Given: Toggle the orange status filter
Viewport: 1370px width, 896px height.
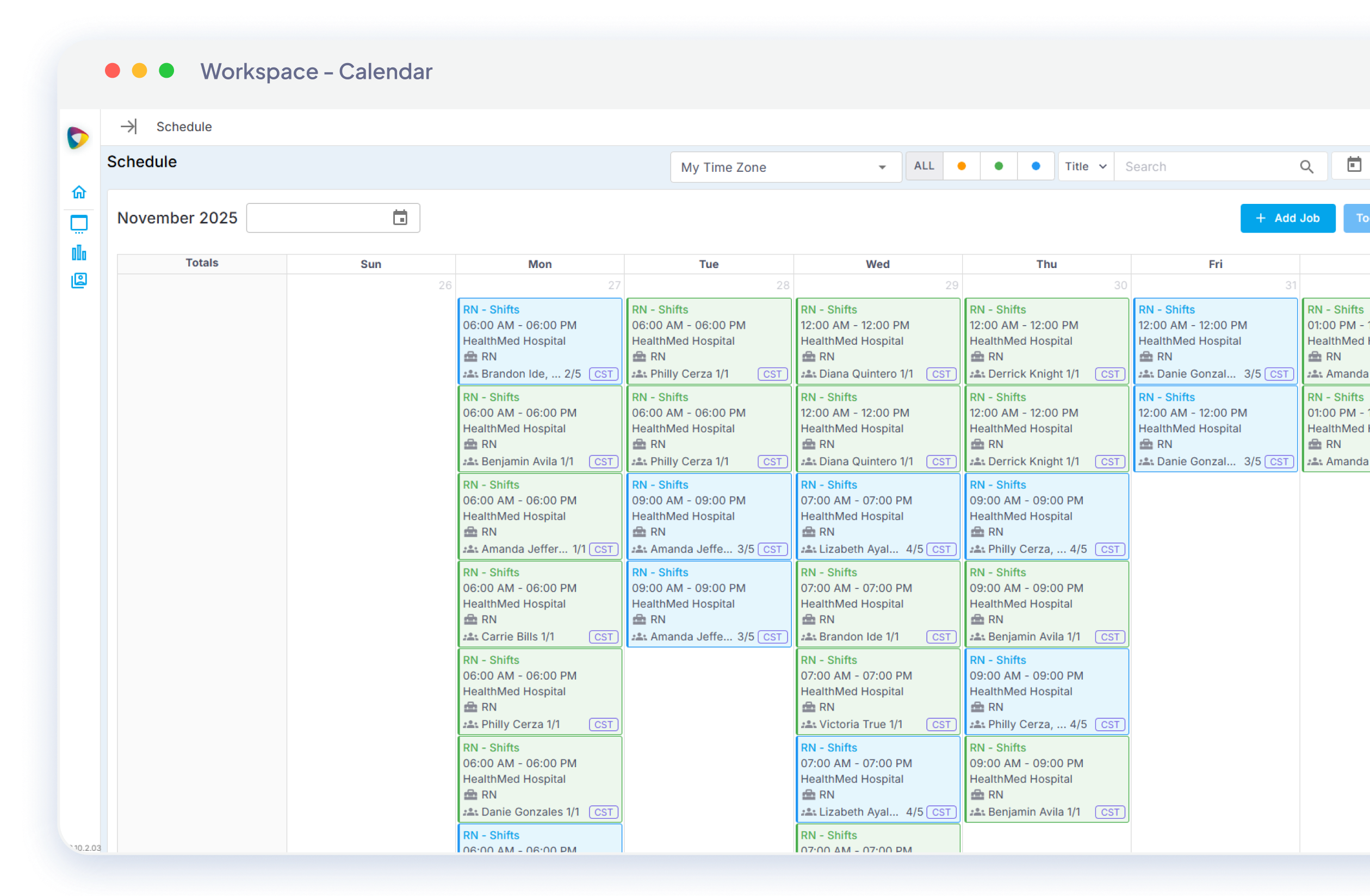Looking at the screenshot, I should tap(962, 166).
